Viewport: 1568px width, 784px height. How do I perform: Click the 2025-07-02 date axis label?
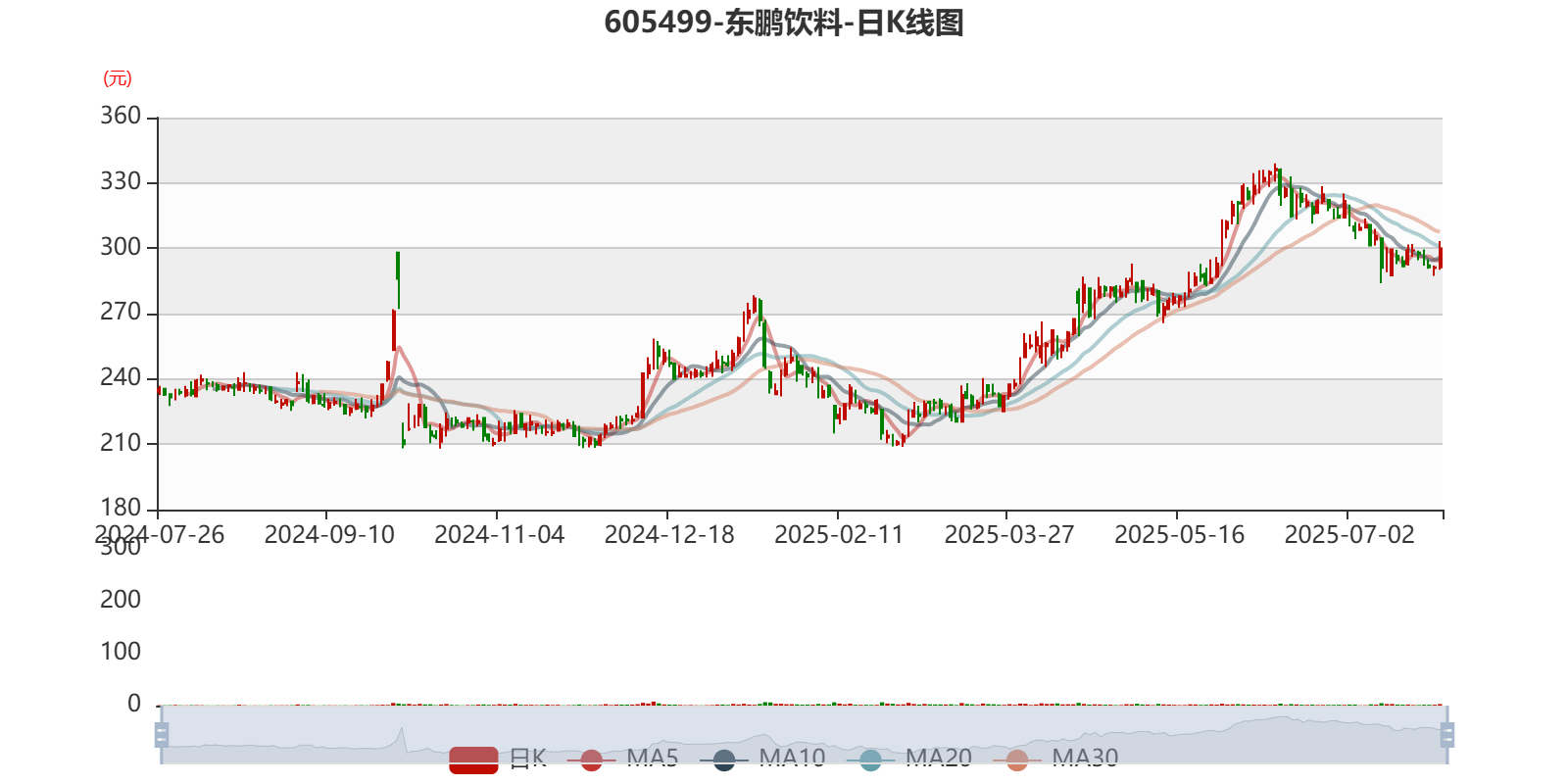[1349, 535]
